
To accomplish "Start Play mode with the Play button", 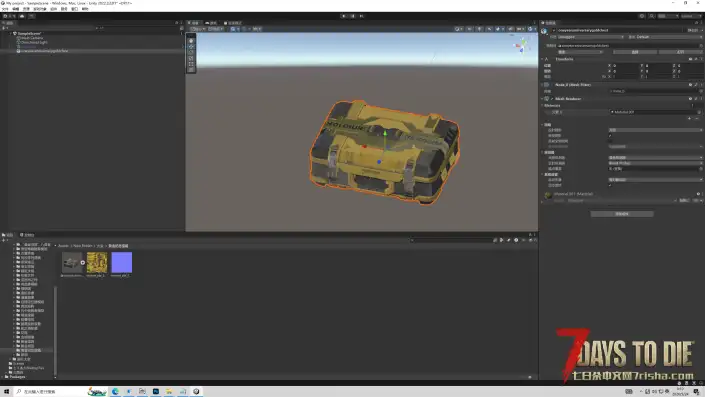I will [x=344, y=16].
